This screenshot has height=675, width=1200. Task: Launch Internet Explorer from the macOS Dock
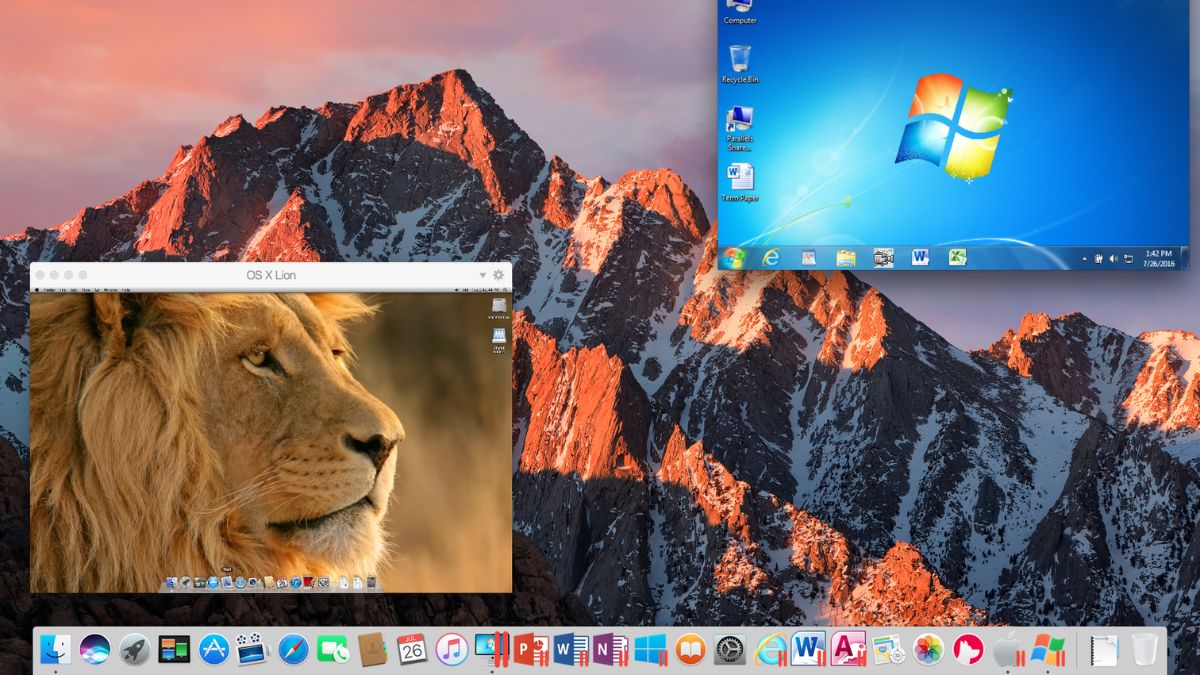(x=769, y=649)
